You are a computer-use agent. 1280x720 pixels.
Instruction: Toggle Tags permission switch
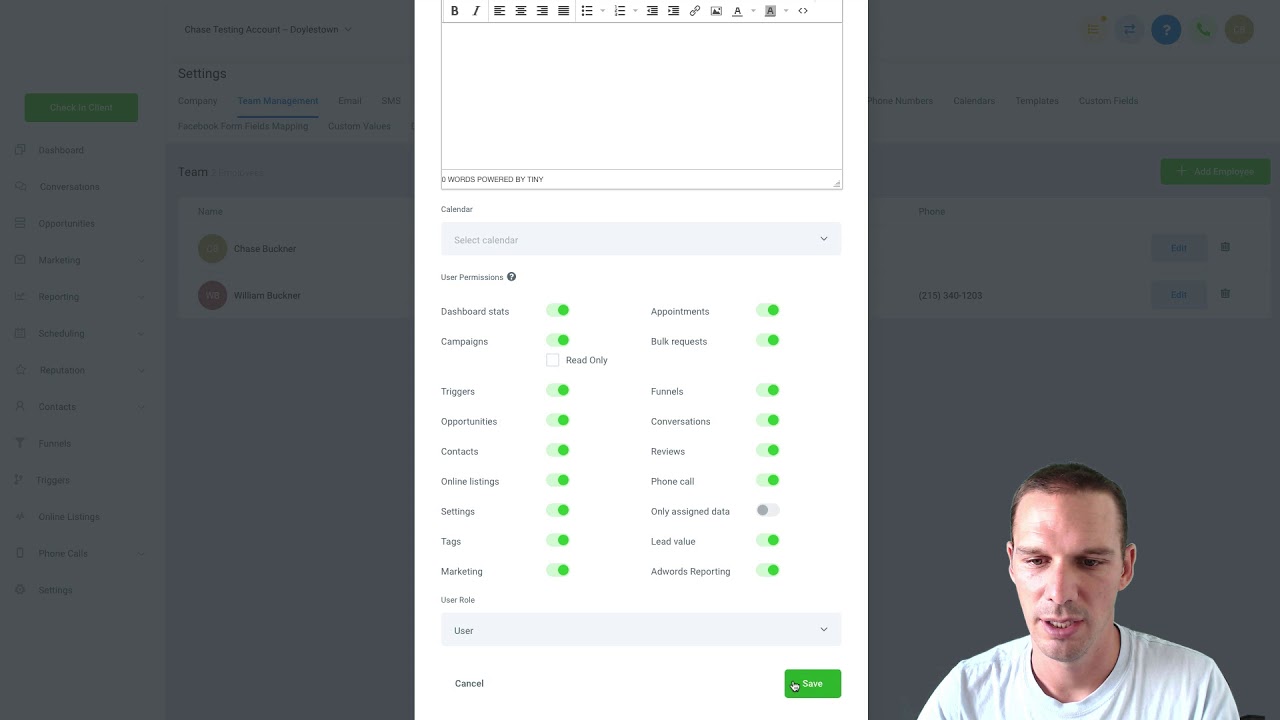tap(558, 541)
